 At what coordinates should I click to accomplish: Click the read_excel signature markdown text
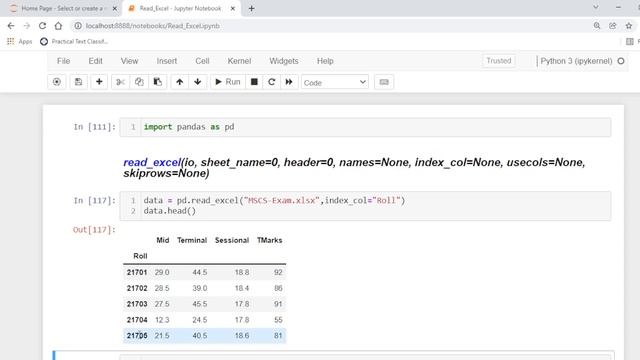point(354,168)
